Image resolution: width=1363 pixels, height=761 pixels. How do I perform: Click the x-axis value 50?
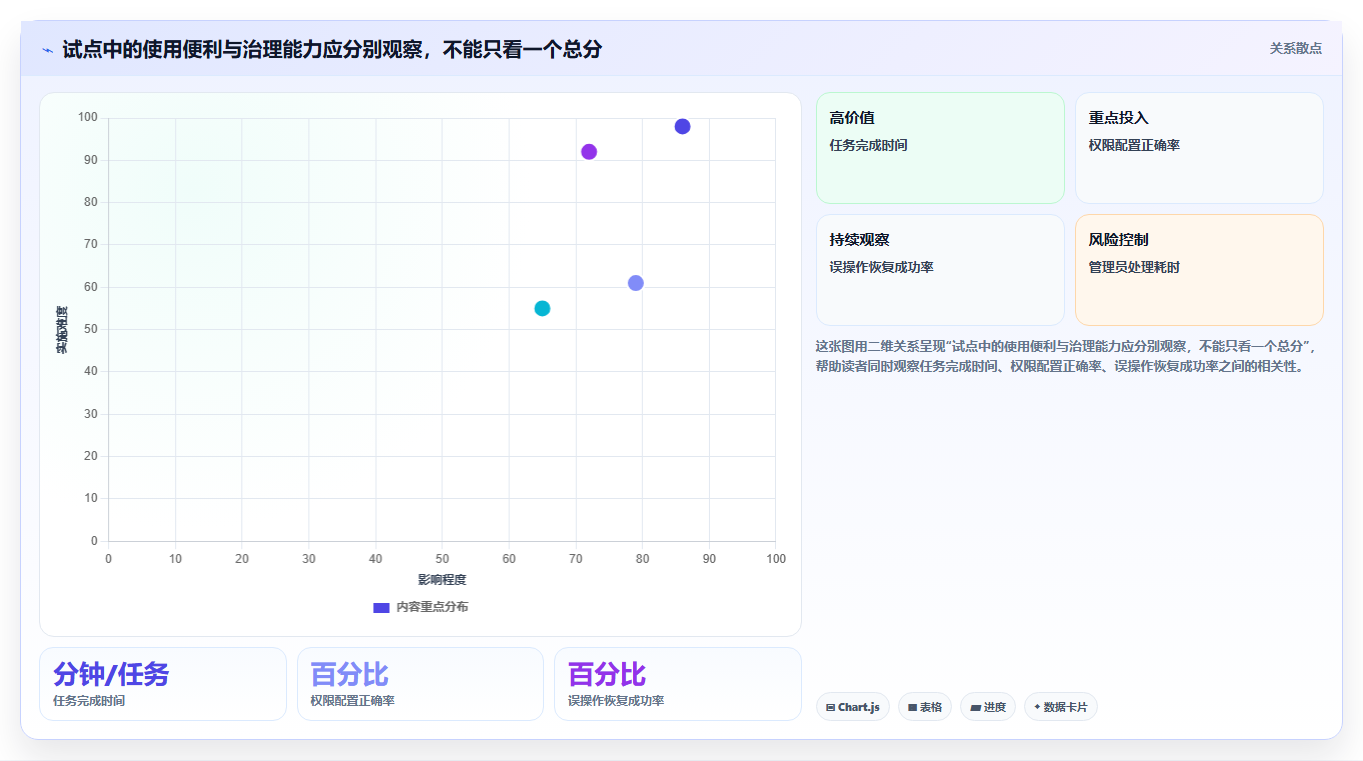click(x=442, y=559)
